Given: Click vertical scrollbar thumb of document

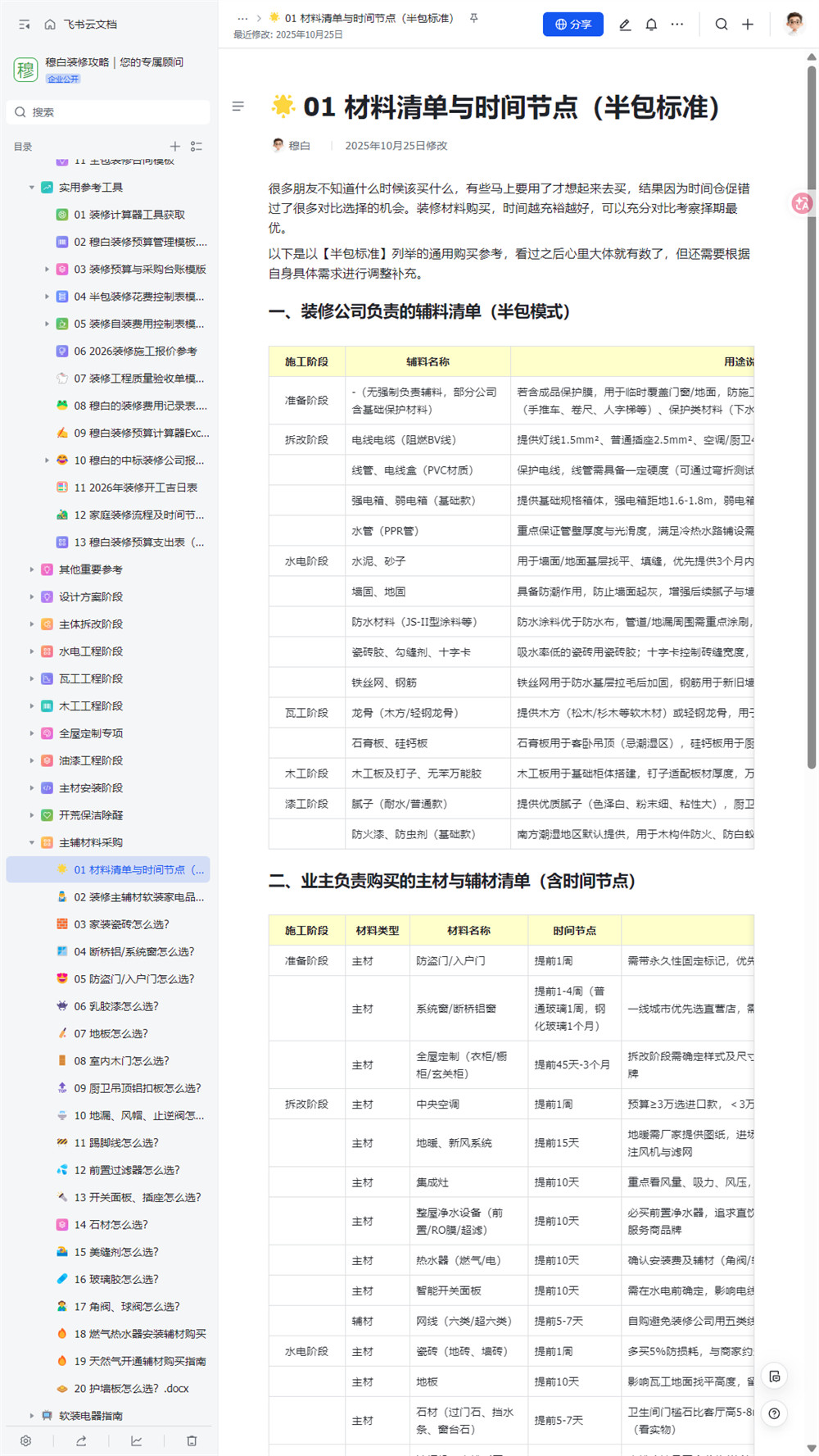Looking at the screenshot, I should click(x=812, y=418).
